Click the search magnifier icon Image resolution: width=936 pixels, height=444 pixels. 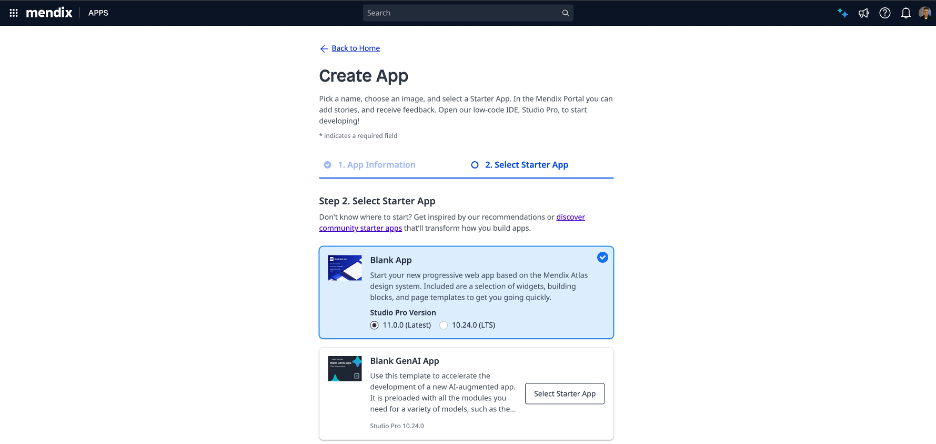click(565, 13)
